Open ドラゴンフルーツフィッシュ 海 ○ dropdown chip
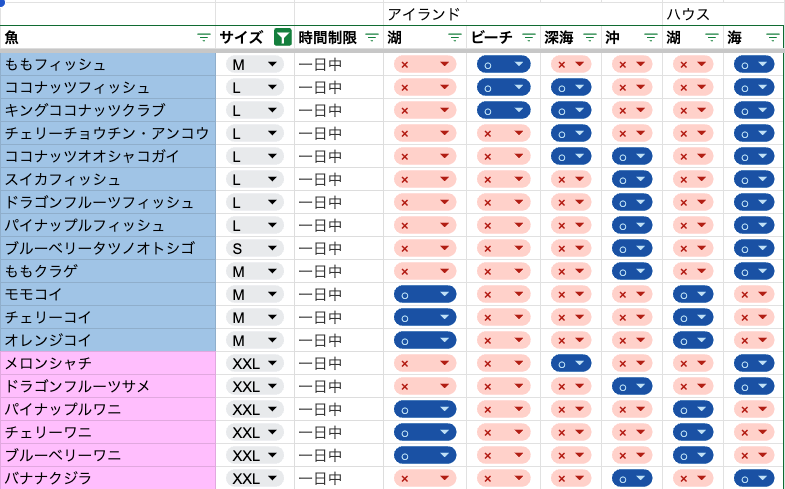Screen dimensions: 785x489 (754, 203)
